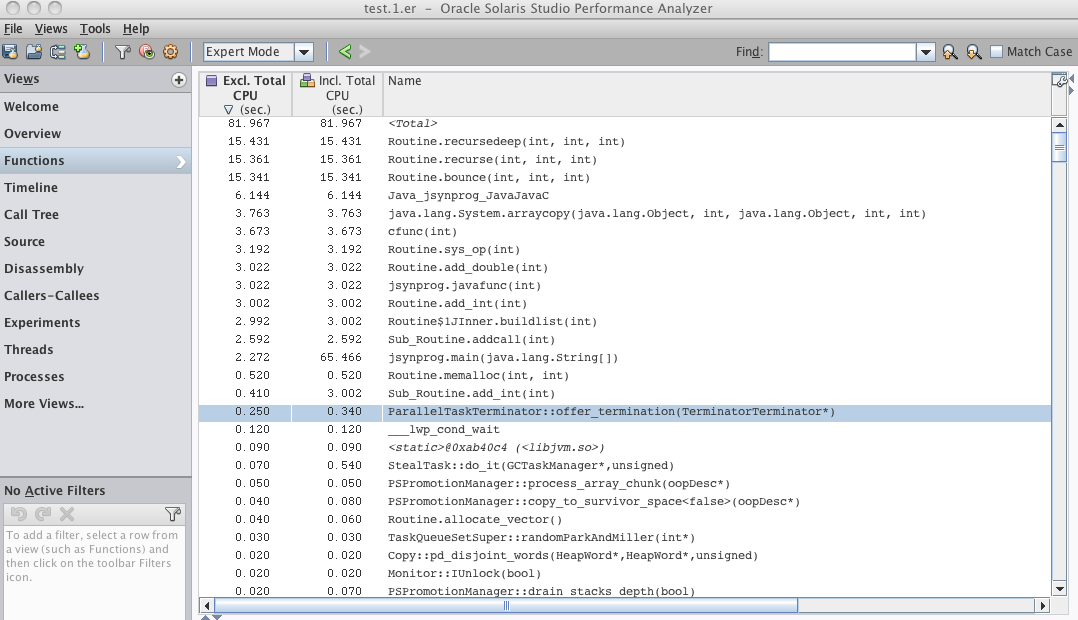1078x620 pixels.
Task: Open the Tools menu
Action: pyautogui.click(x=95, y=29)
